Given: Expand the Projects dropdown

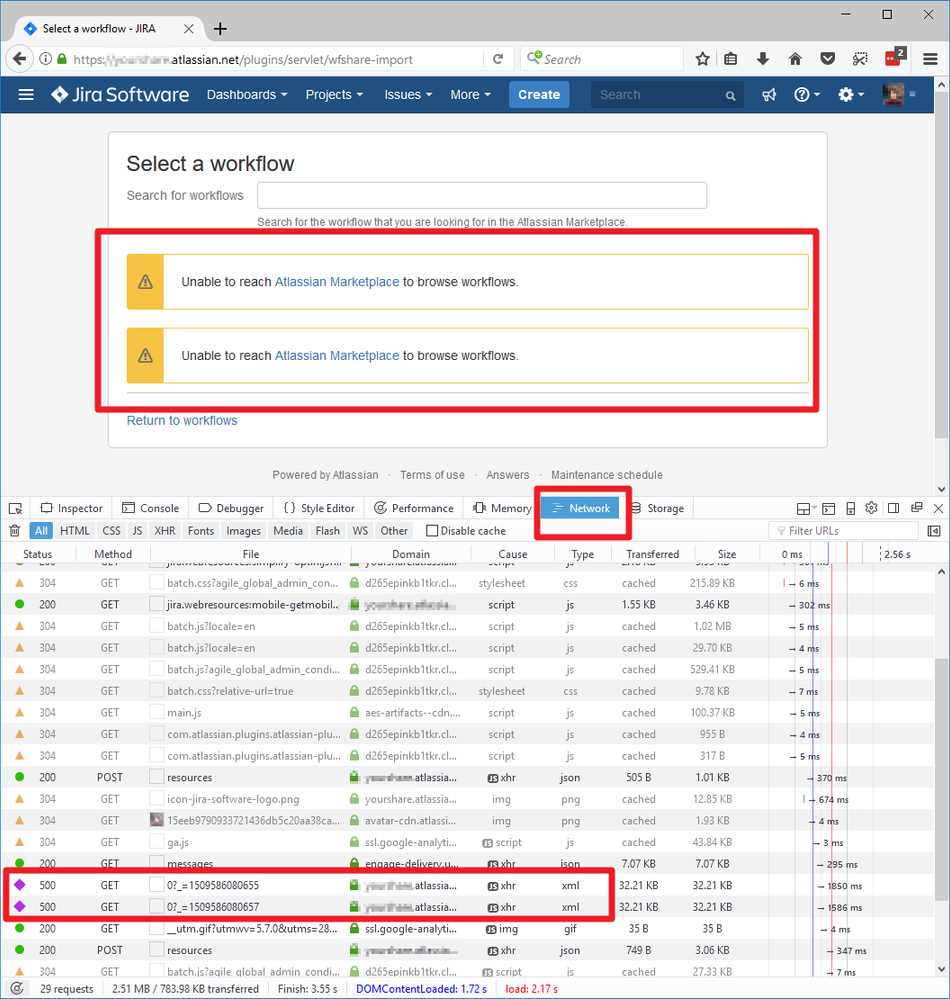Looking at the screenshot, I should point(334,95).
